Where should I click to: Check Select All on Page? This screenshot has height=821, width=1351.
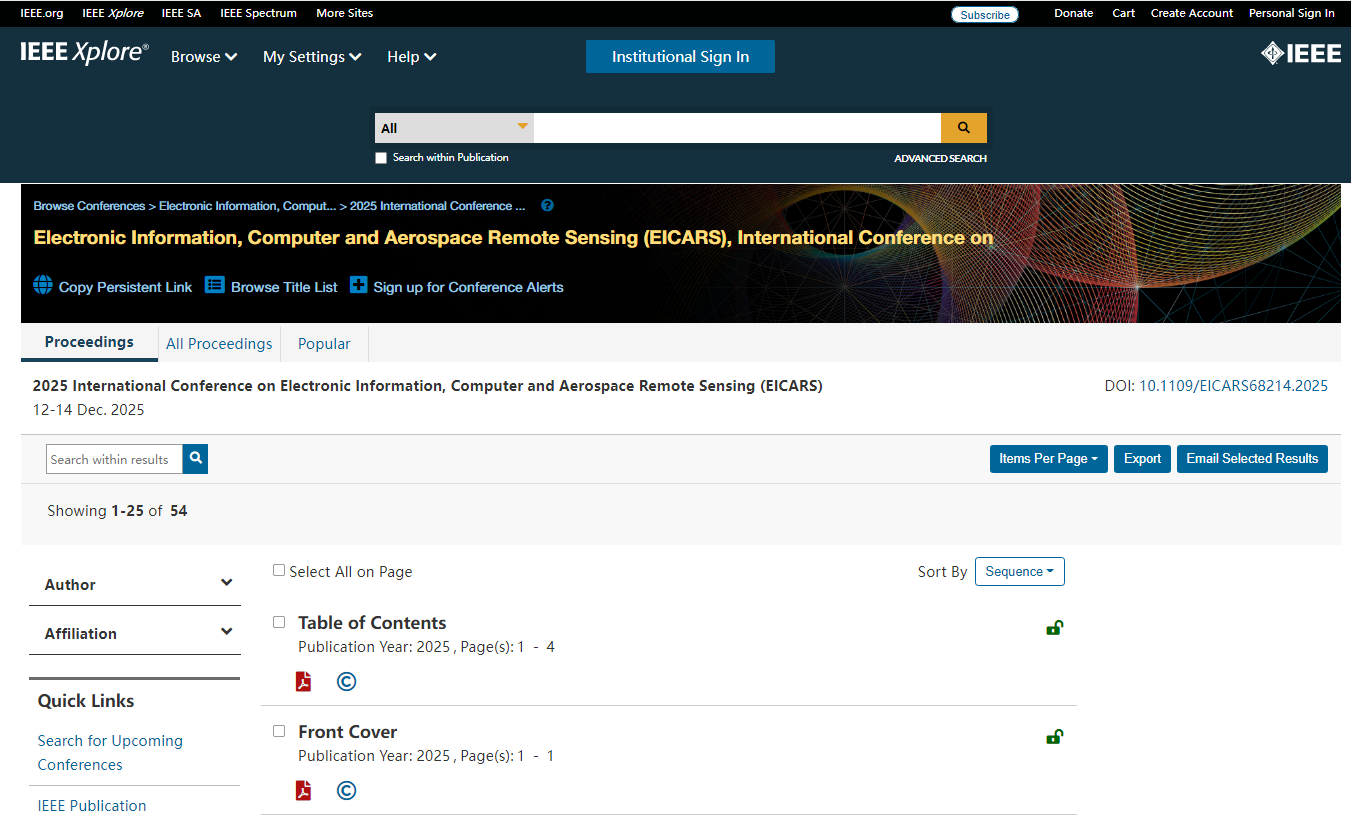tap(279, 570)
